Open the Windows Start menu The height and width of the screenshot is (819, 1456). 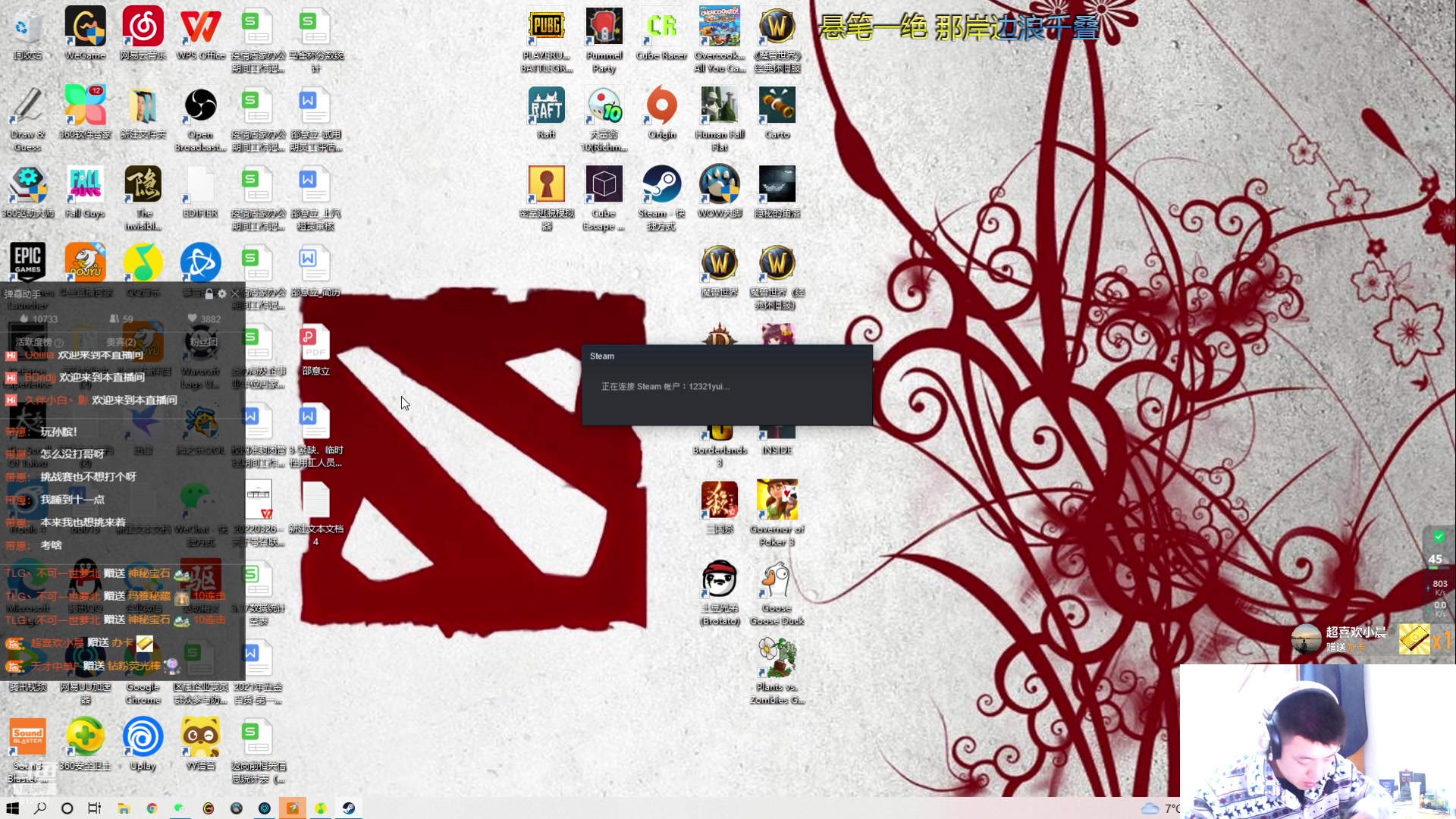point(12,808)
